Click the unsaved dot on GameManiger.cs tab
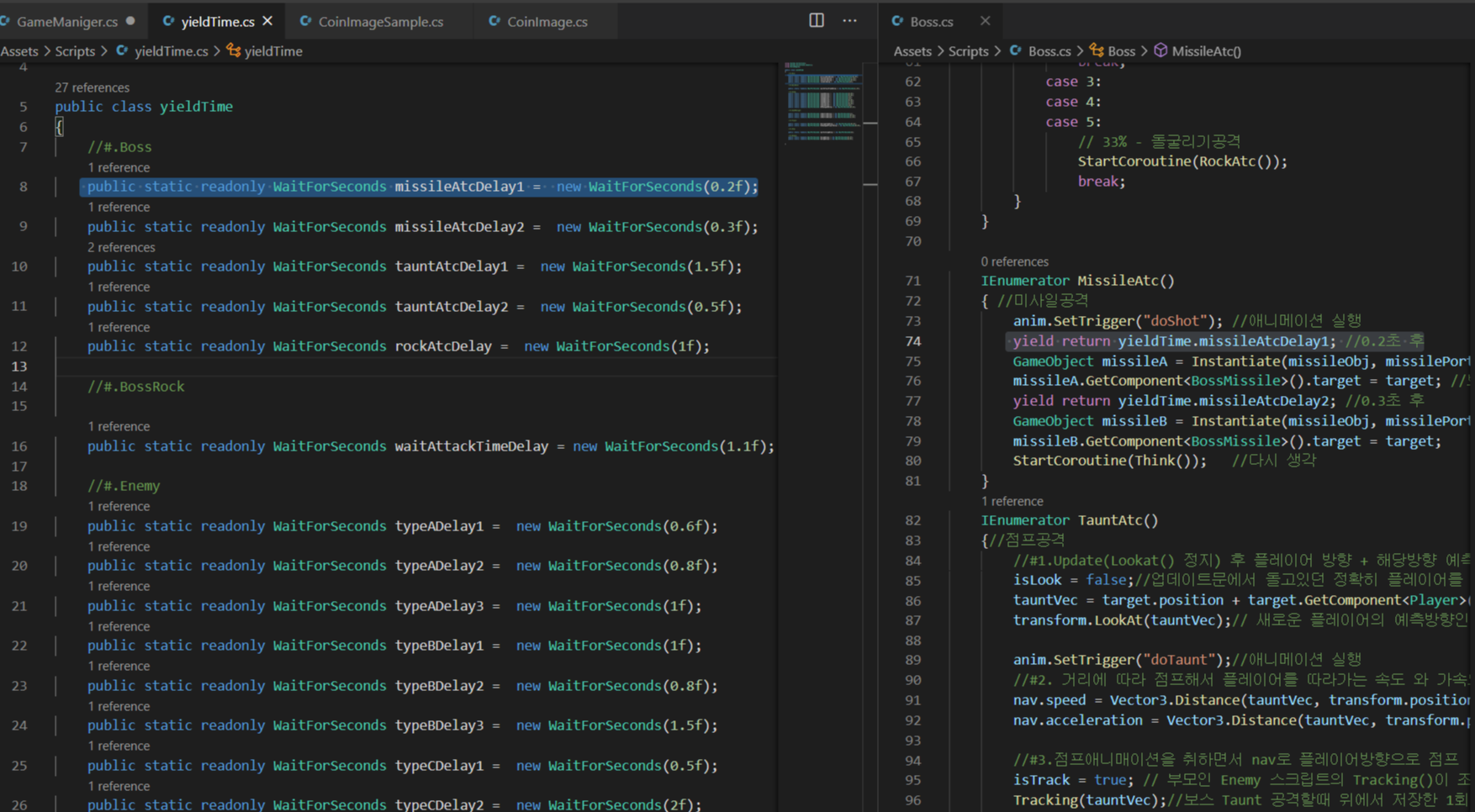 coord(130,21)
